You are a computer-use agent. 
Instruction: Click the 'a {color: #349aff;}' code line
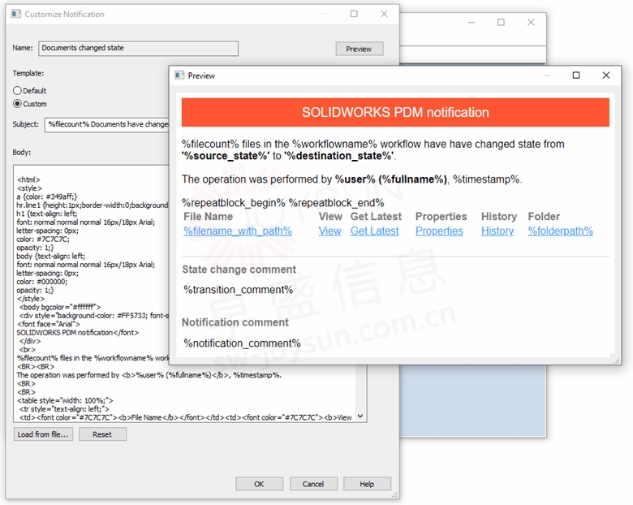47,197
